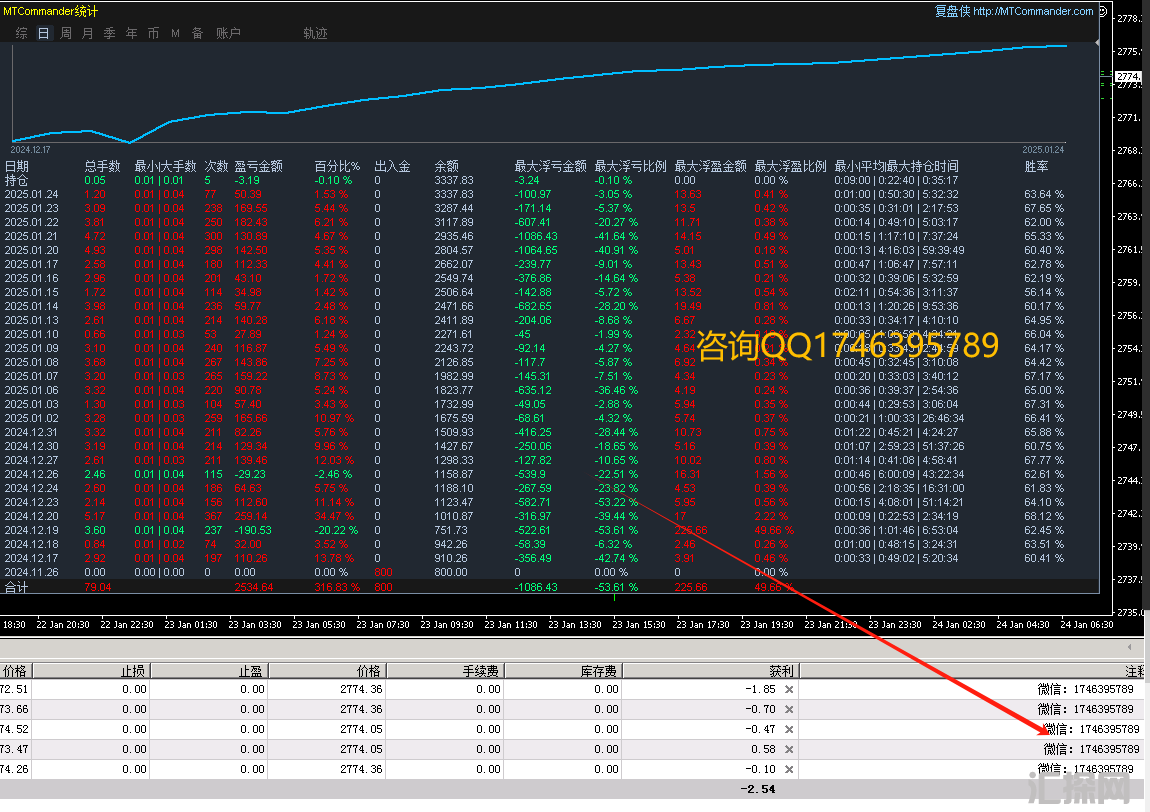This screenshot has height=812, width=1150.
Task: Close the order with profit -0.10
Action: (789, 769)
